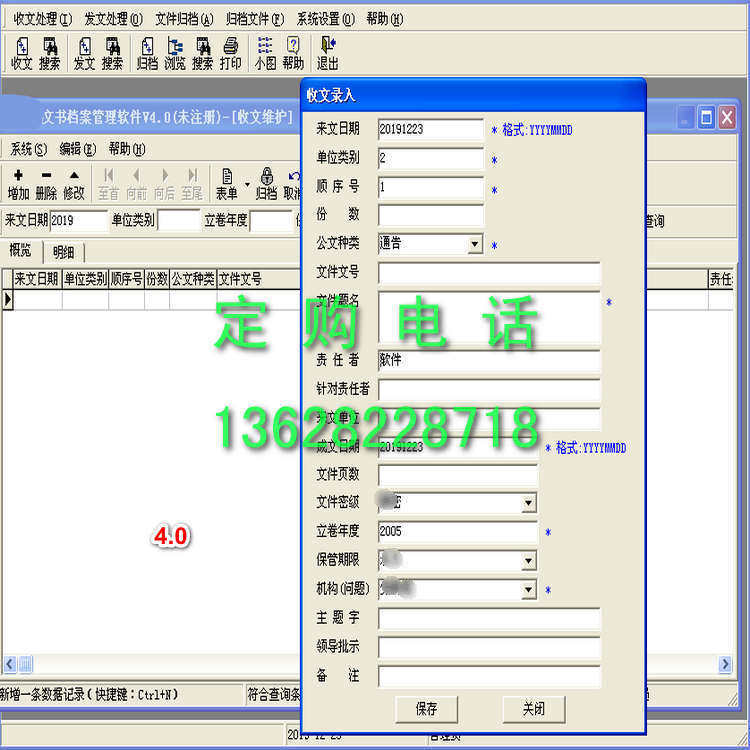Click the 修改 edit icon

click(x=74, y=184)
